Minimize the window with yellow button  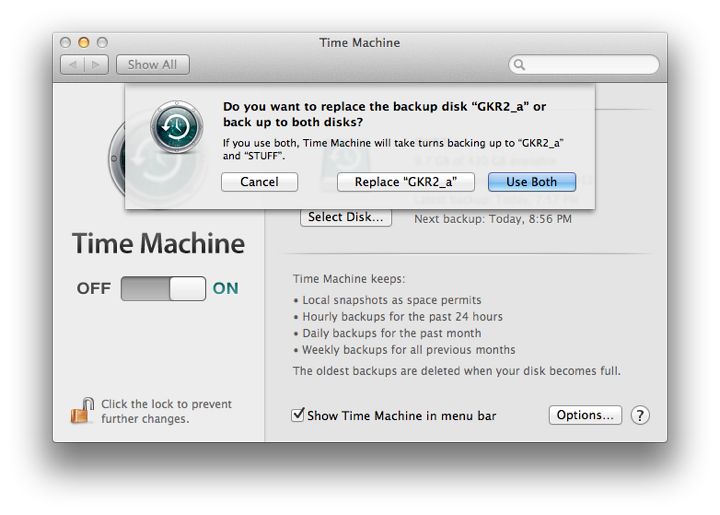tap(84, 43)
